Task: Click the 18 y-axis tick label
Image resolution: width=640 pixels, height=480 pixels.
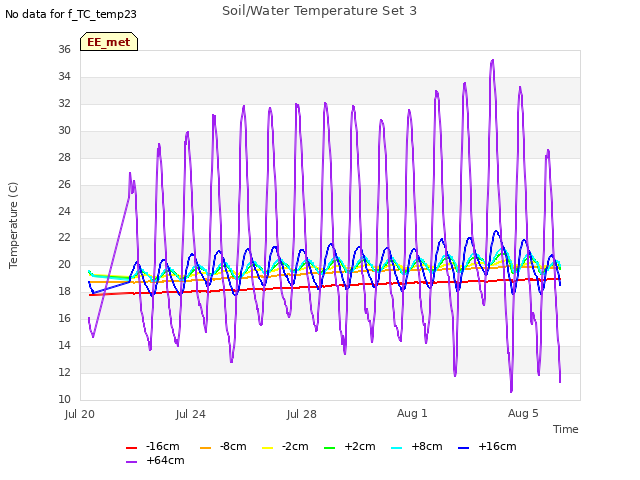Action: point(64,291)
